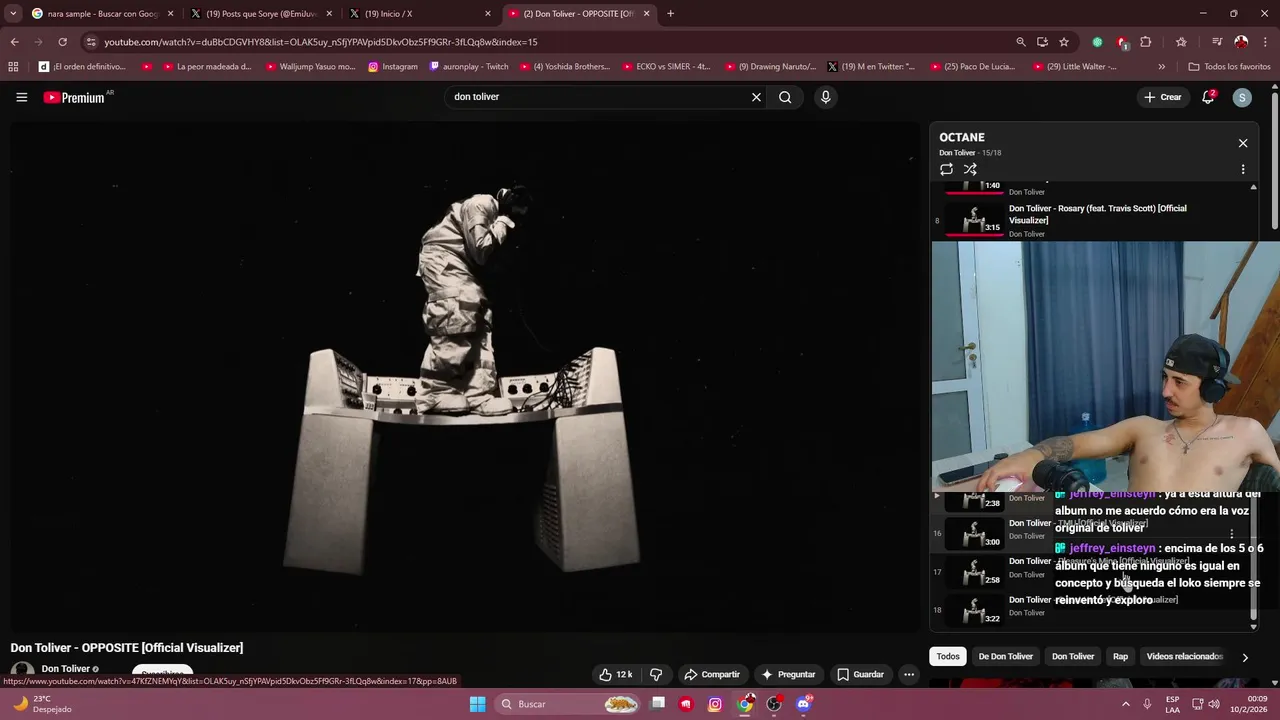Clear the 'don toliver' search text
Image resolution: width=1280 pixels, height=720 pixels.
tap(756, 97)
